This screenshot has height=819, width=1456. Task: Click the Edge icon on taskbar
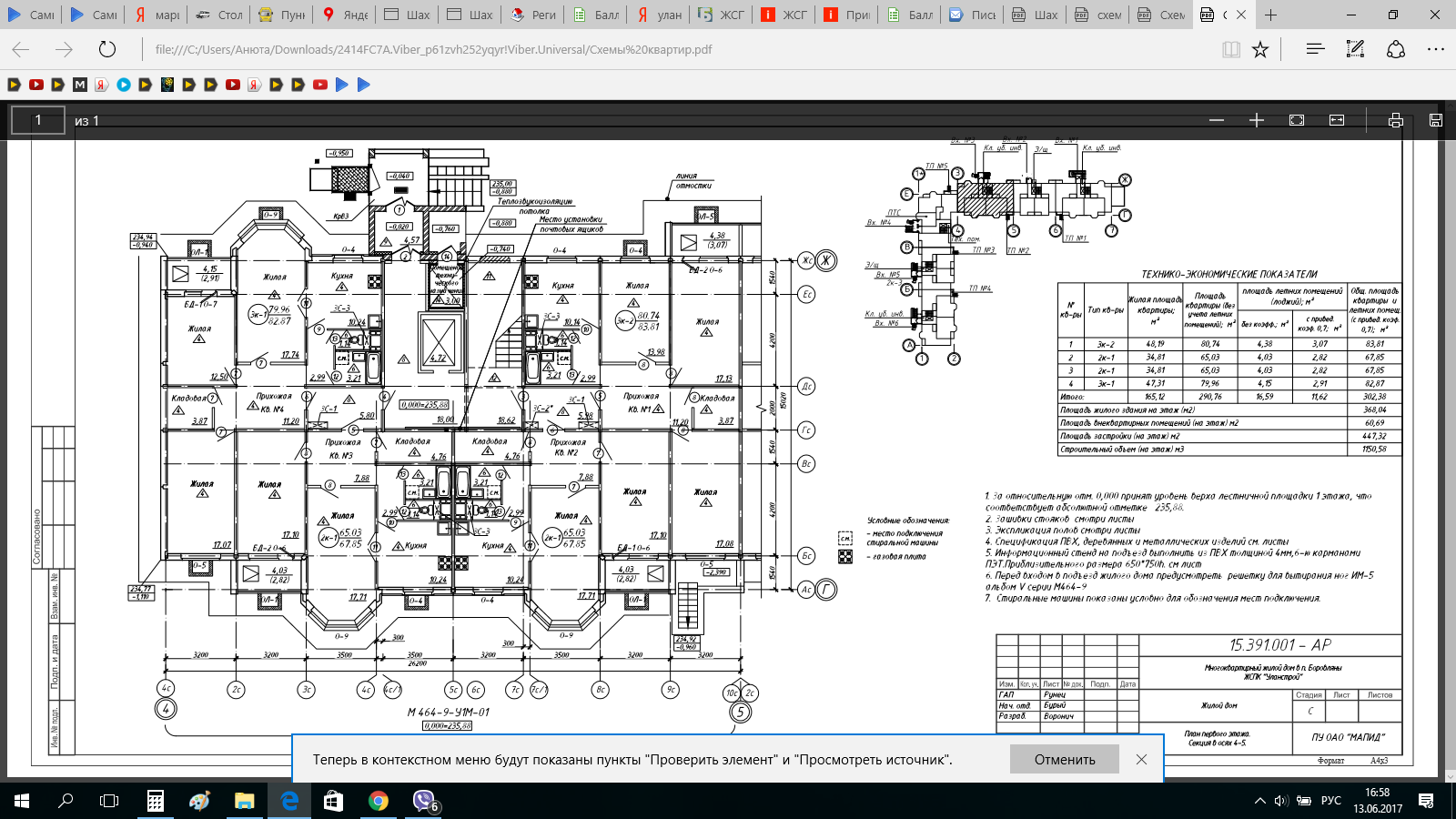[289, 801]
